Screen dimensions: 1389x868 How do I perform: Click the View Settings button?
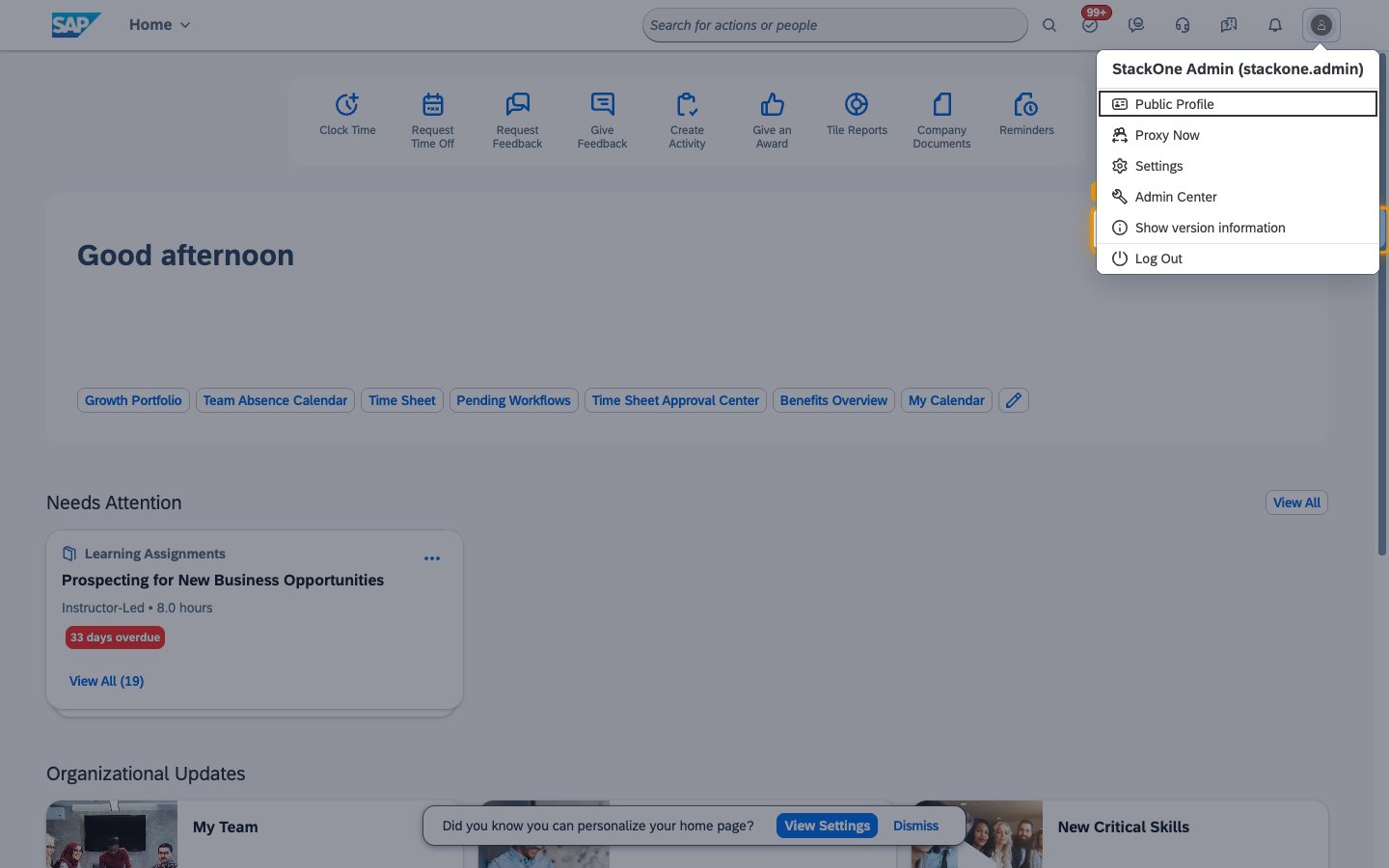coord(828,826)
